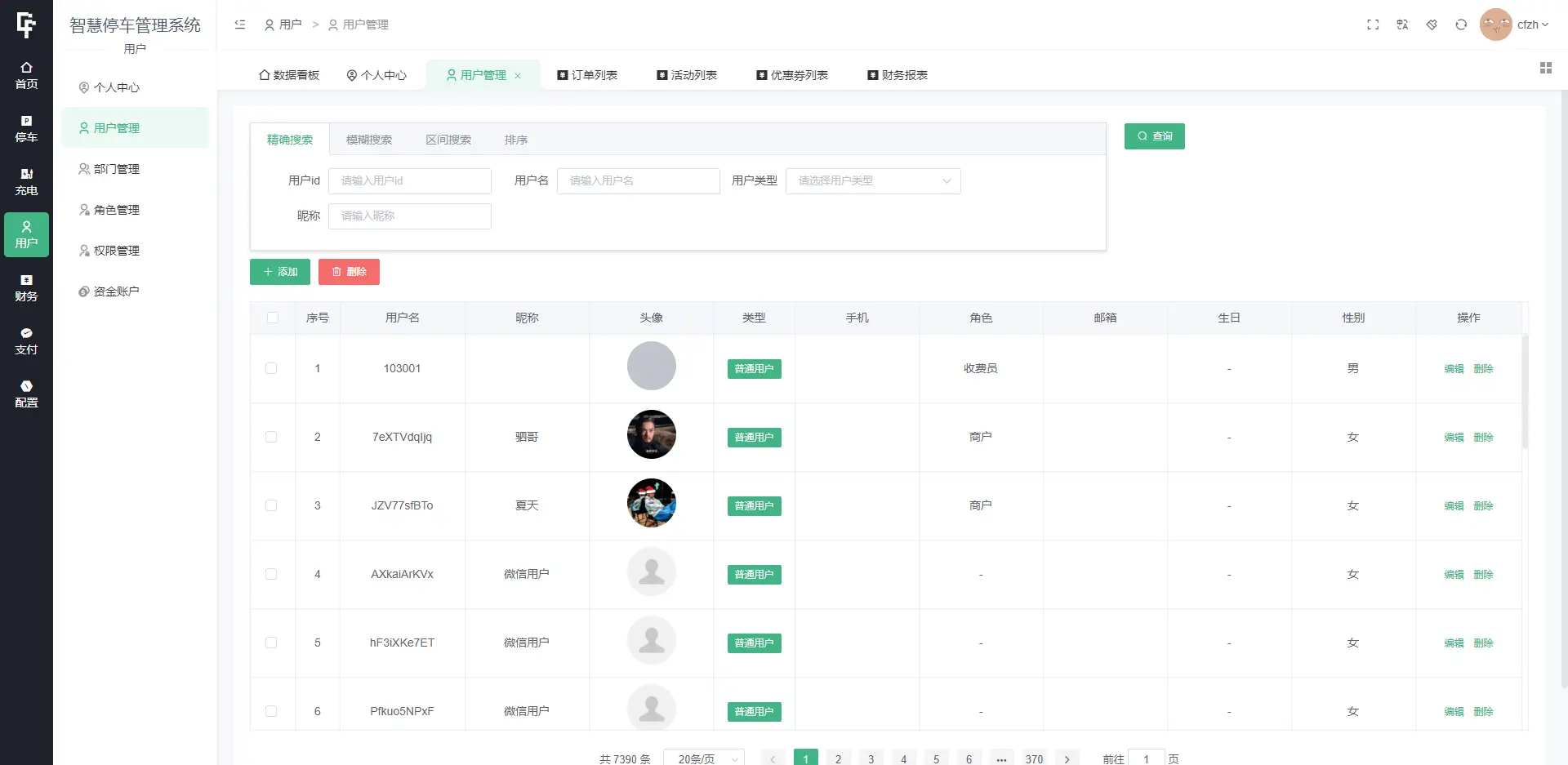
Task: Open the 充电 module icon
Action: [x=26, y=181]
